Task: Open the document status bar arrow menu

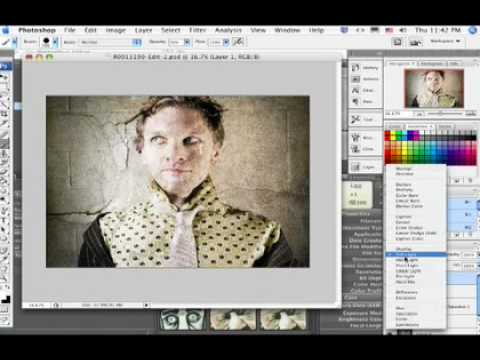Action: [146, 305]
